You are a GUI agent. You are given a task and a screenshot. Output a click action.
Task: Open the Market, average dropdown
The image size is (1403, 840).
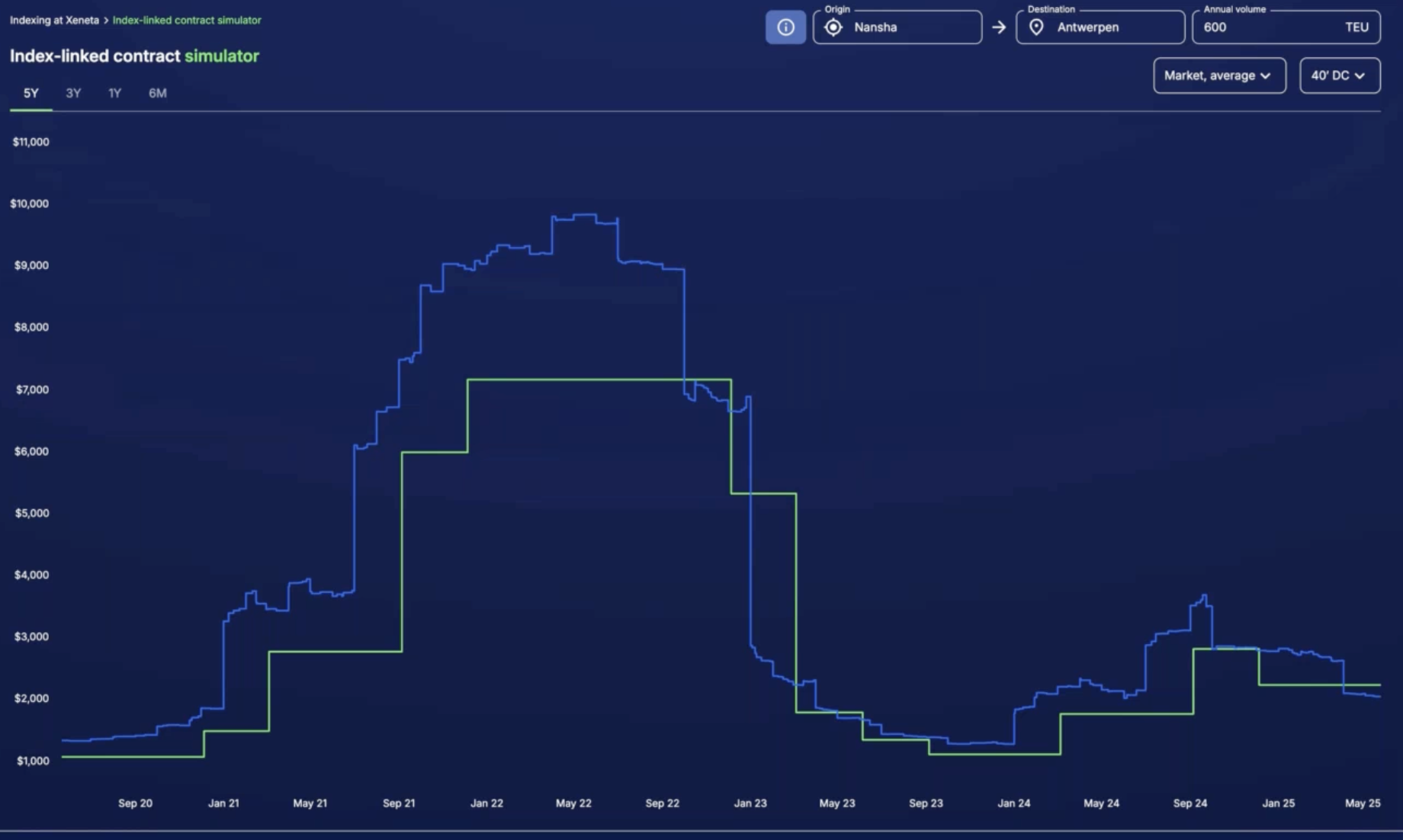pyautogui.click(x=1218, y=75)
